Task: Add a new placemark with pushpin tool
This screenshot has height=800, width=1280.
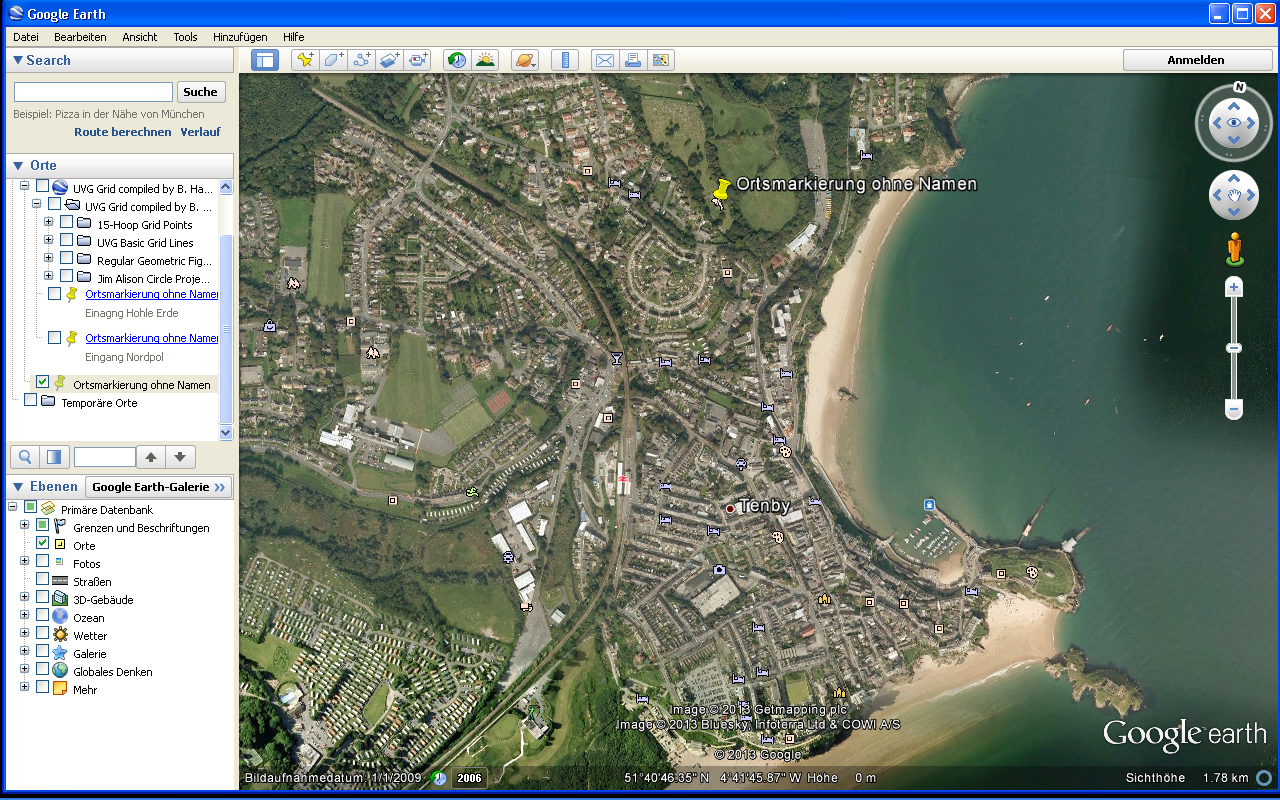Action: [x=305, y=60]
